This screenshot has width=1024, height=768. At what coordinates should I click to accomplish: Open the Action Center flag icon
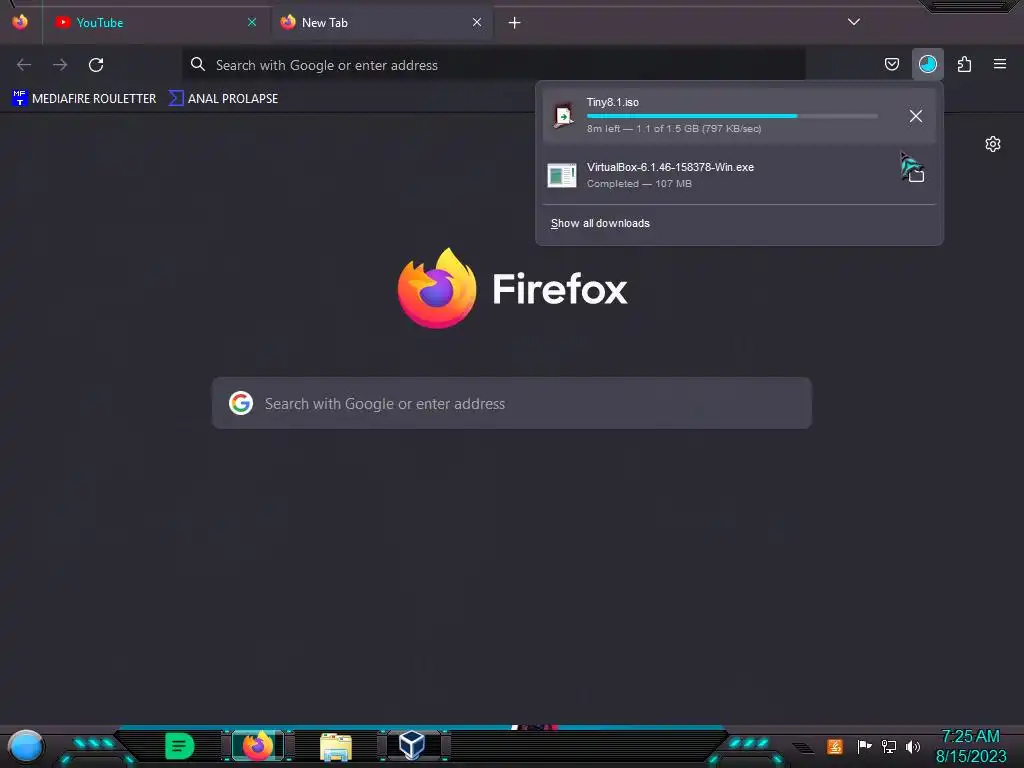(865, 746)
